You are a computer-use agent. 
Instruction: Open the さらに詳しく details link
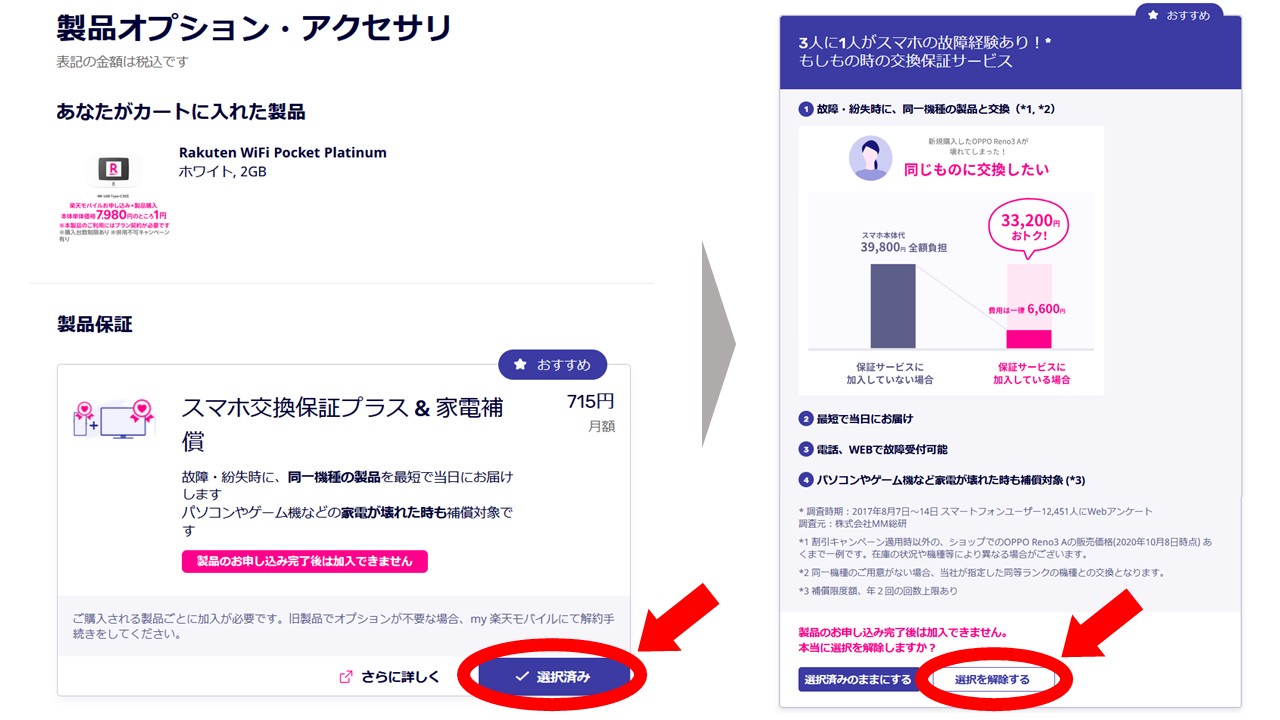[x=391, y=676]
